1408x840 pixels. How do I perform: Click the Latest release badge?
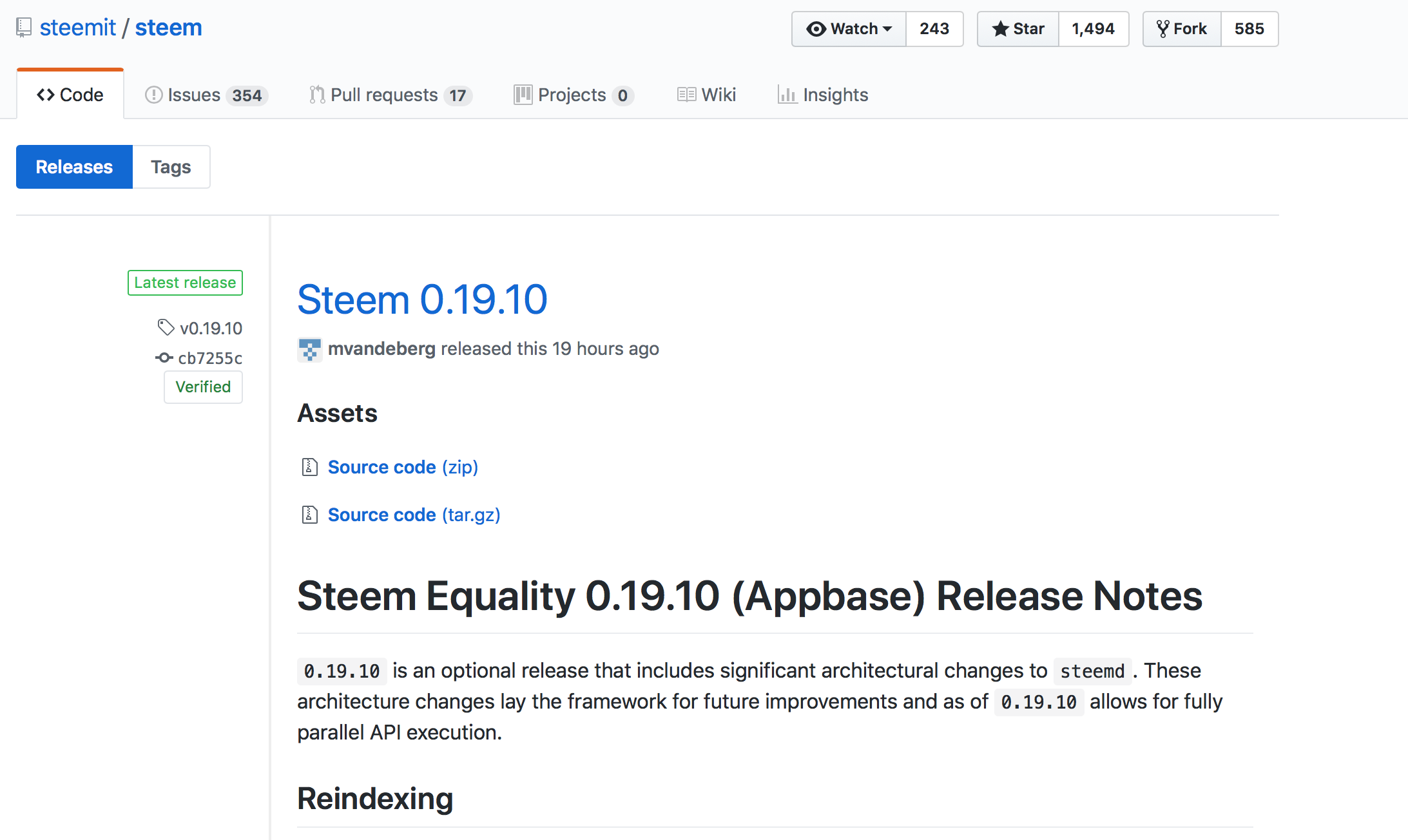pos(185,283)
